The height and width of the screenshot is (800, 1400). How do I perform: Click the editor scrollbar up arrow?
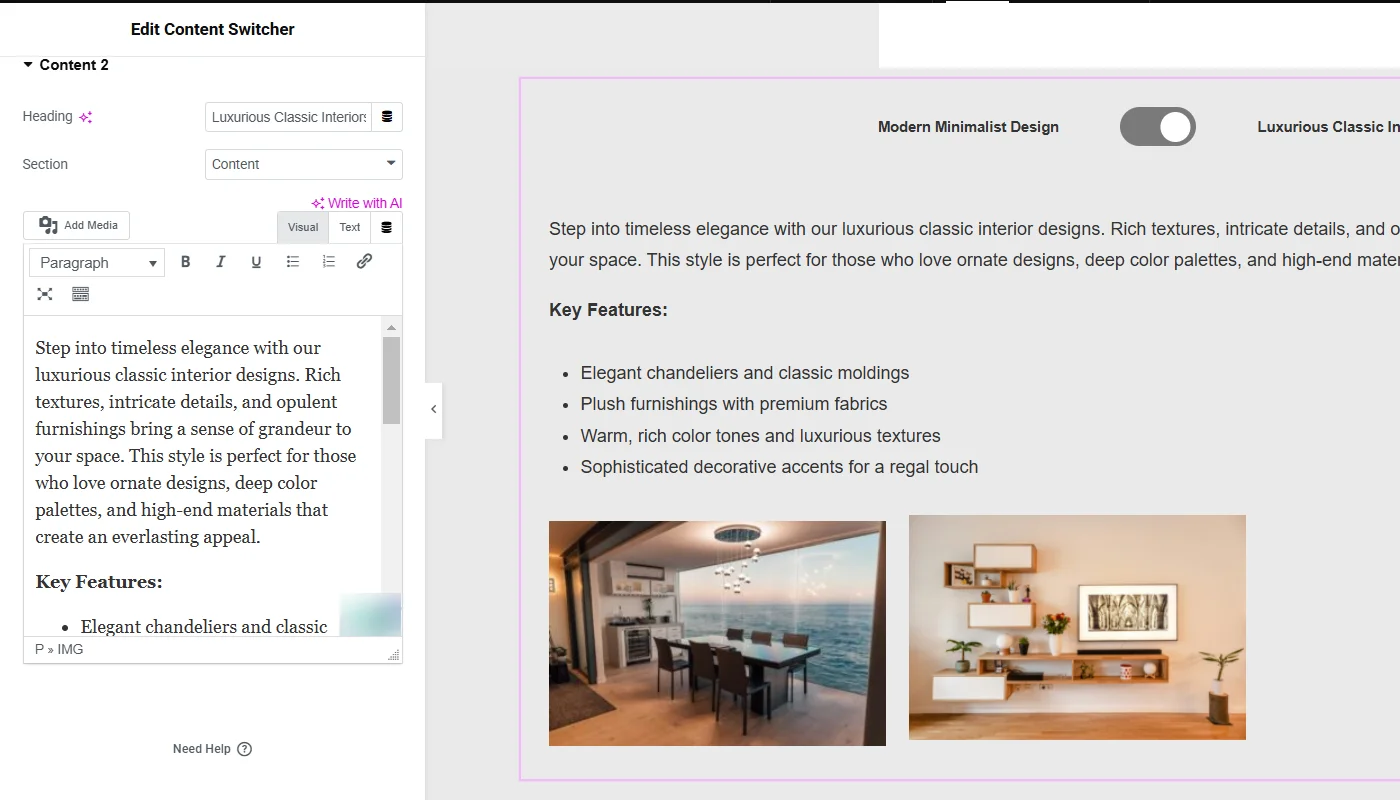[391, 327]
